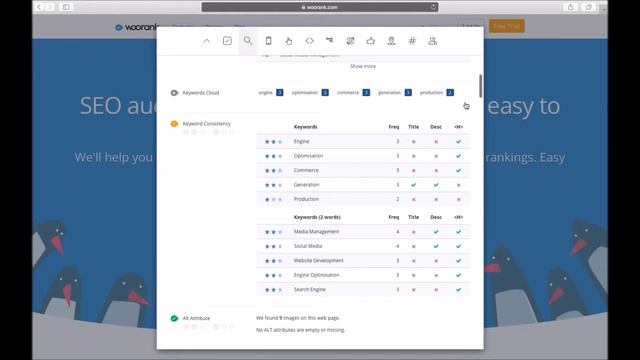This screenshot has width=640, height=360.
Task: Go to the Local map-pin section icon
Action: pyautogui.click(x=391, y=41)
